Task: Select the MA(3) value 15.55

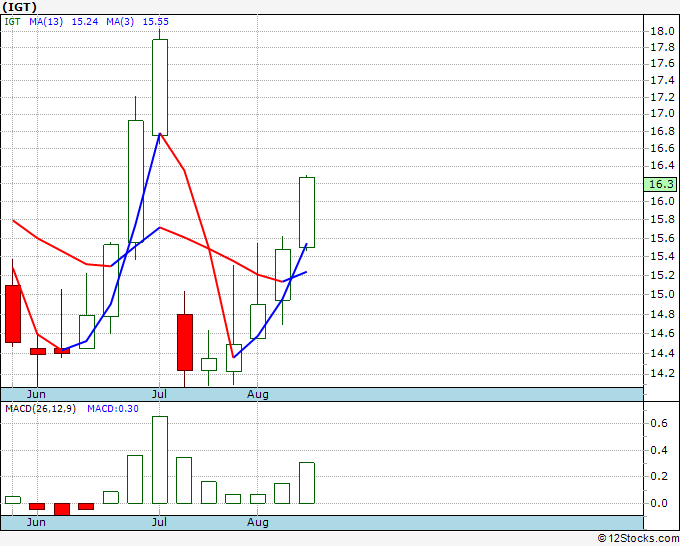Action: click(x=156, y=22)
